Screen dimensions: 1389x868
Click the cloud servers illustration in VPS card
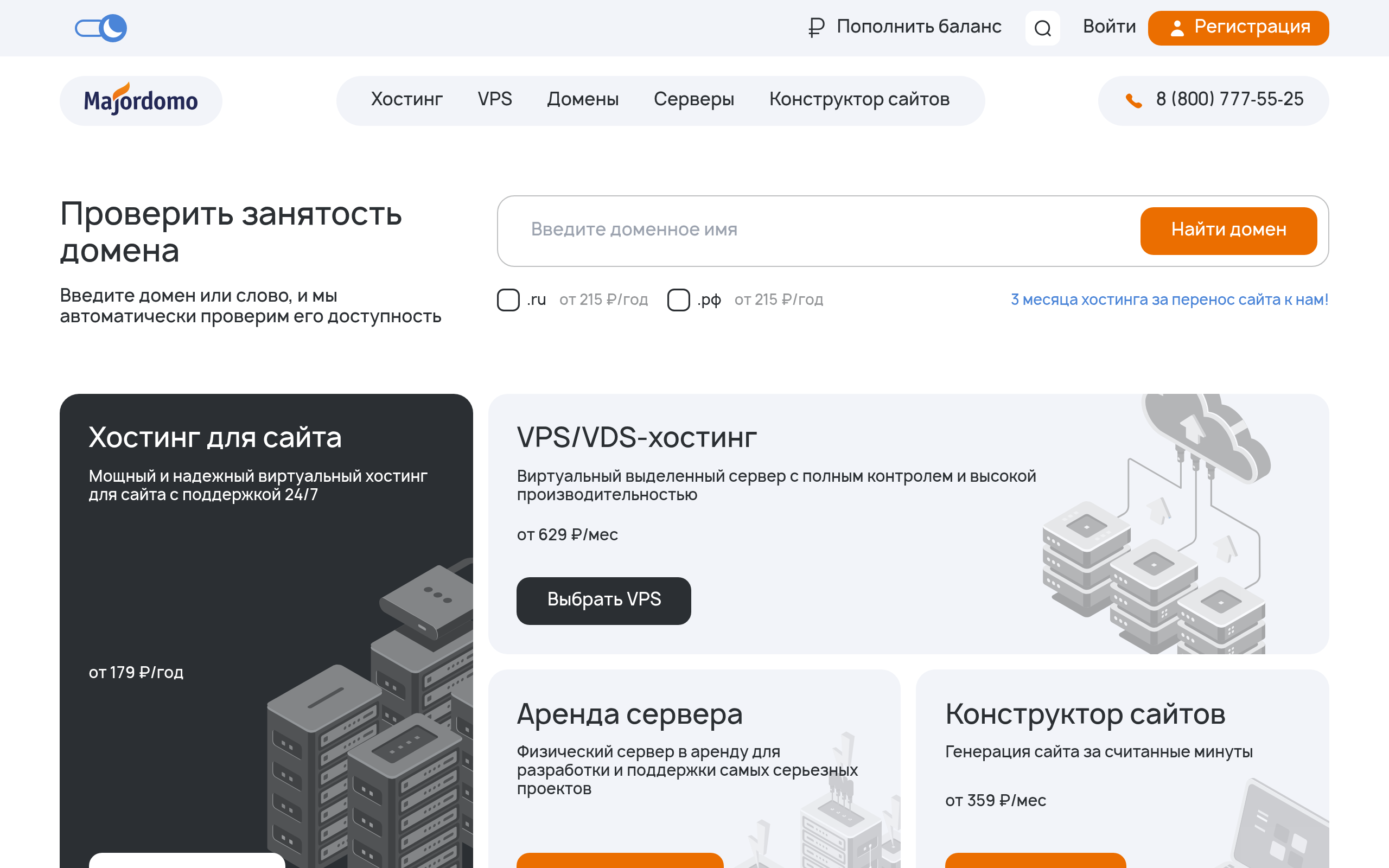(x=1157, y=524)
